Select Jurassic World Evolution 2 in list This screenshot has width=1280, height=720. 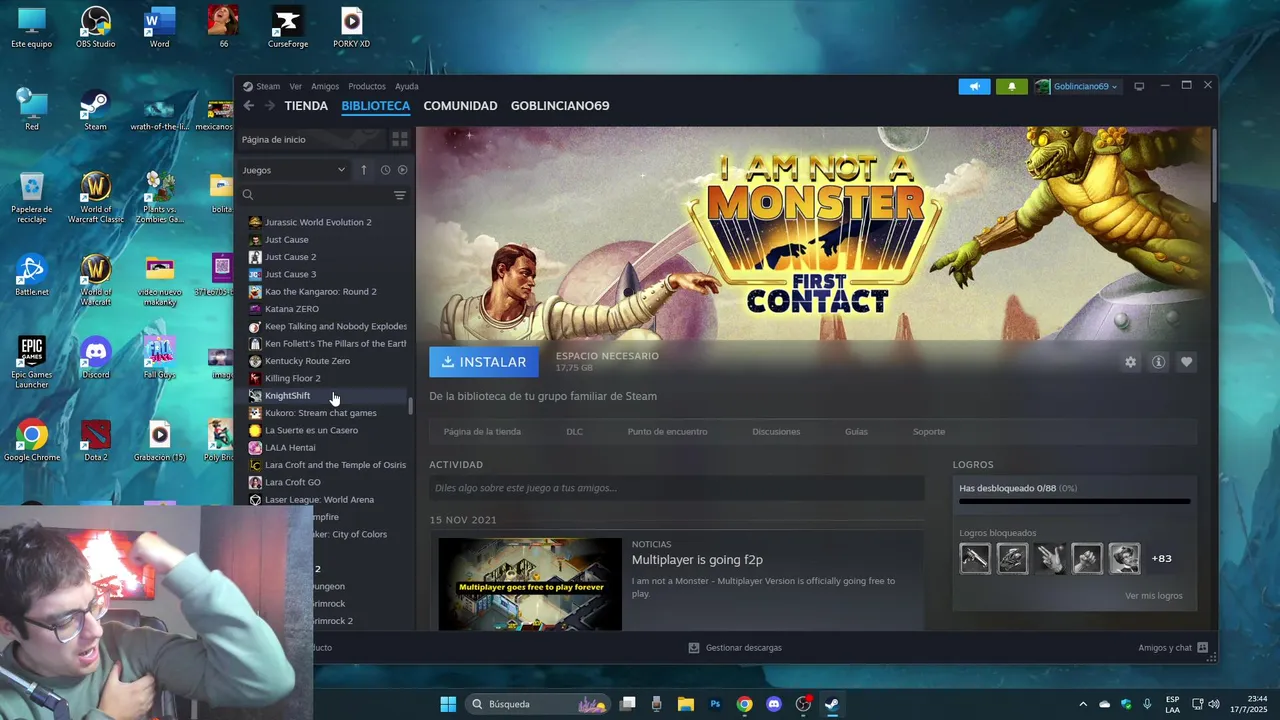pos(318,222)
